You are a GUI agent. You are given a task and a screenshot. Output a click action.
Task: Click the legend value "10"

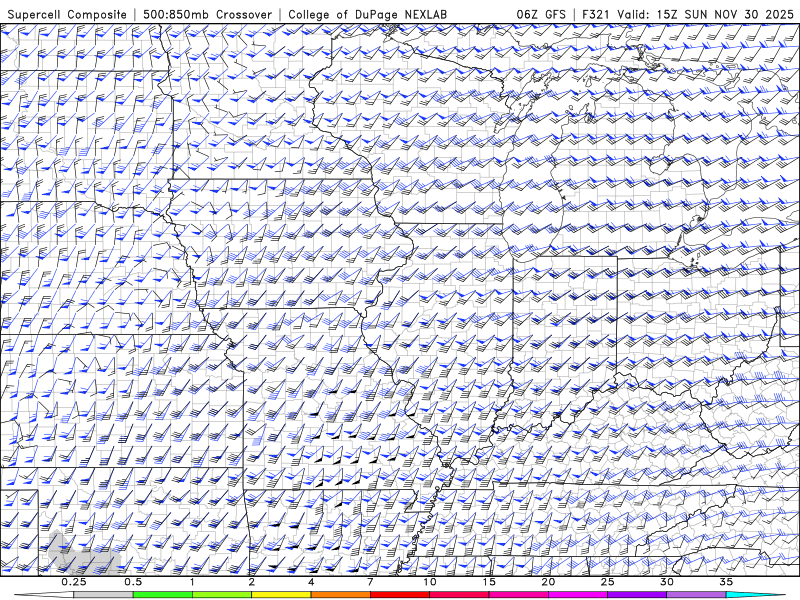pos(430,582)
